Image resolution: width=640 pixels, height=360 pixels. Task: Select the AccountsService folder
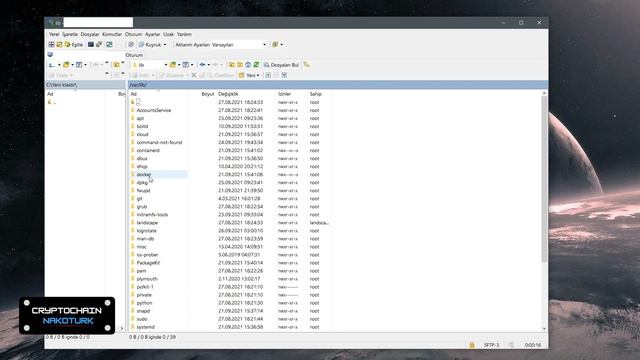[154, 110]
